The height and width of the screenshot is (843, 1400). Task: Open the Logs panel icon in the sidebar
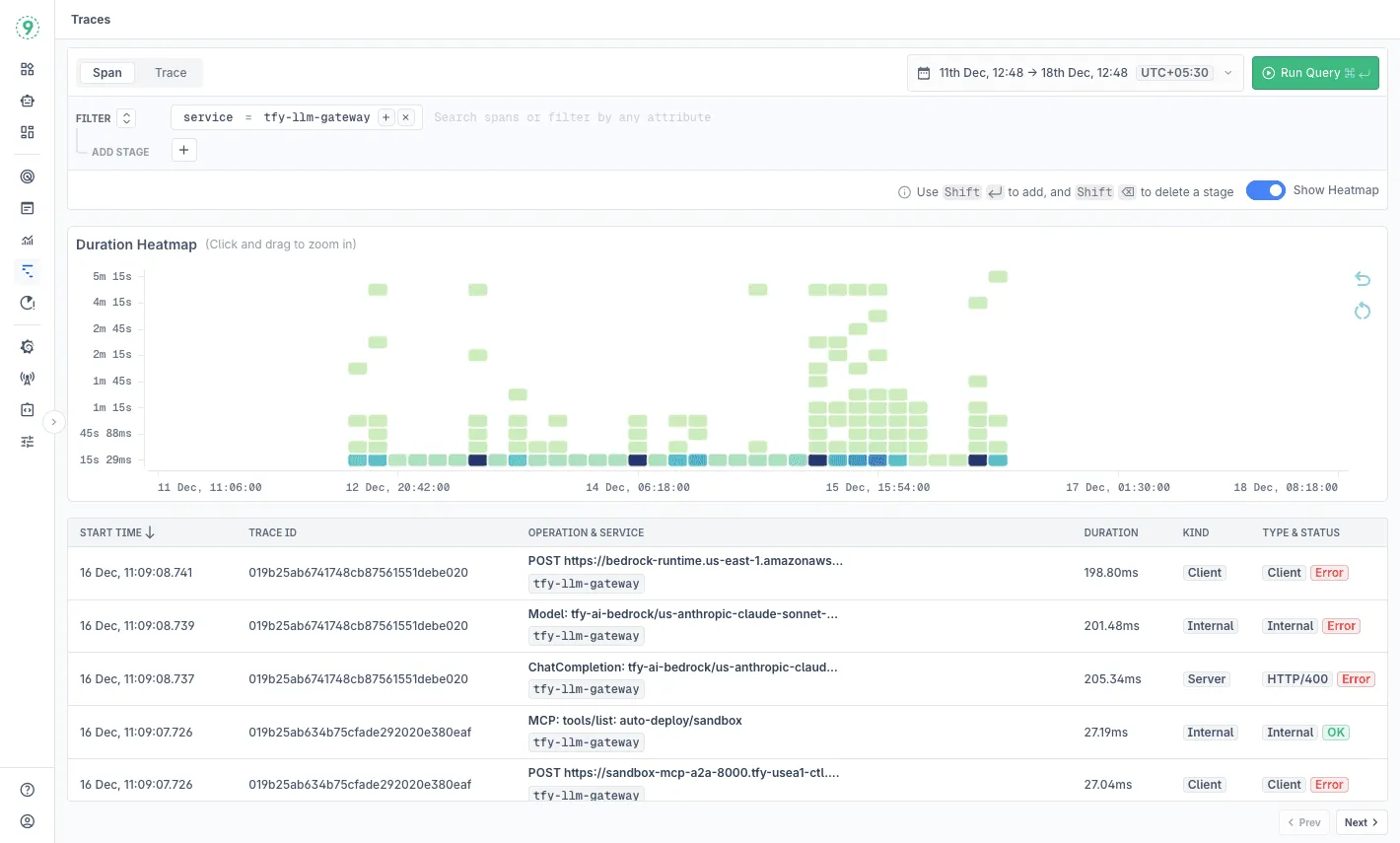[27, 207]
